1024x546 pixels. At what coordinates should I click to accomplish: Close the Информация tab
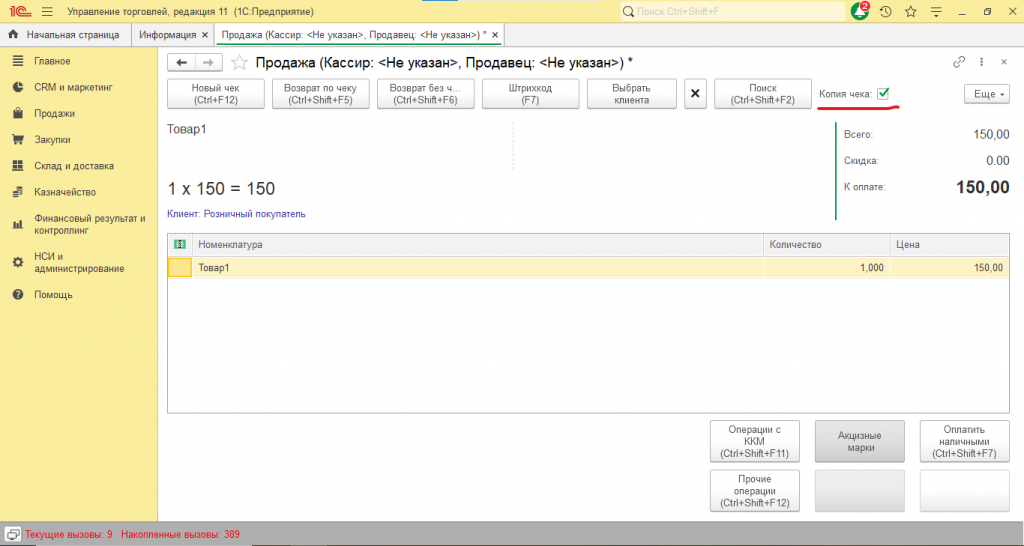coord(205,35)
